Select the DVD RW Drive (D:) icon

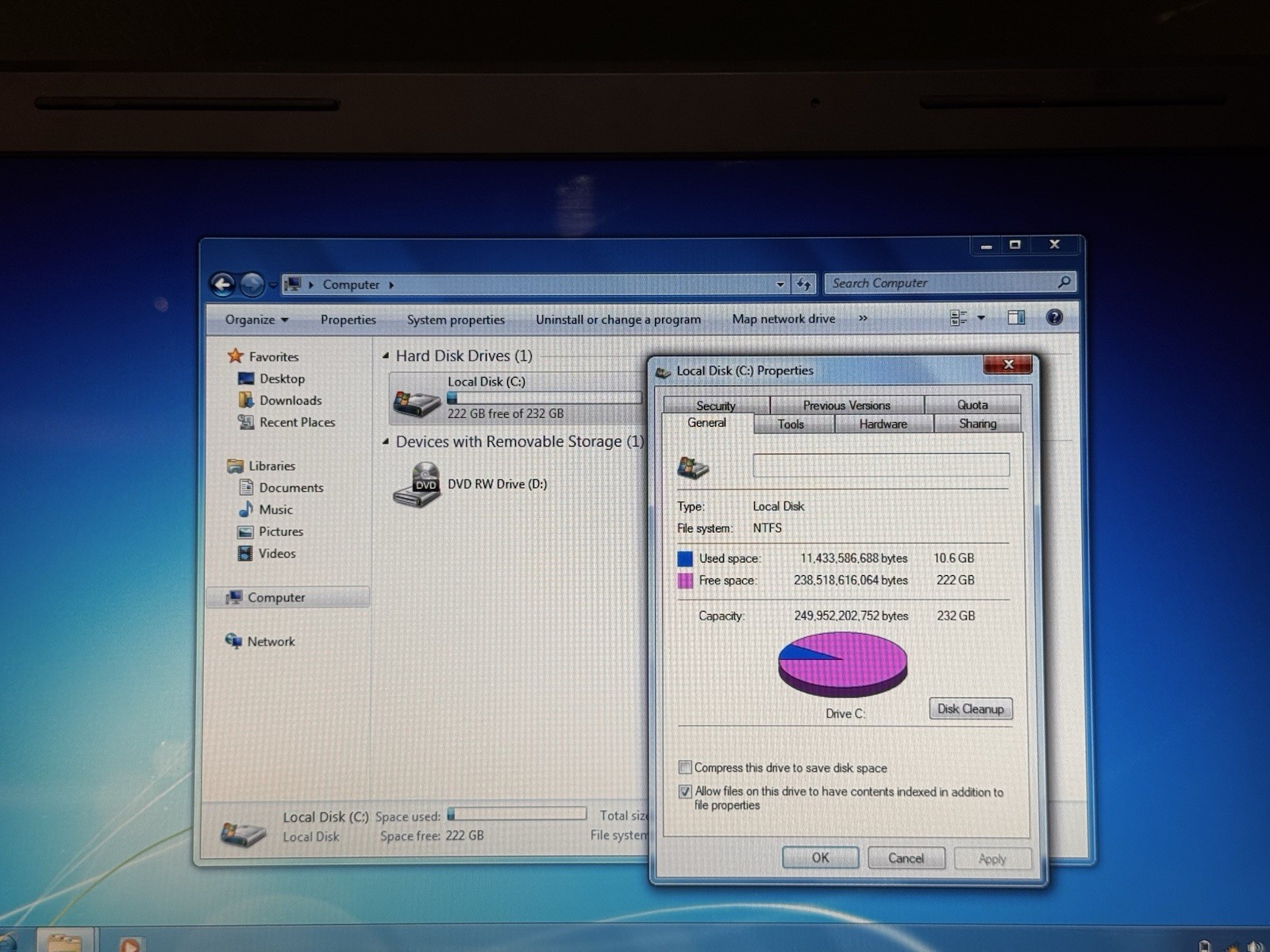(x=417, y=485)
